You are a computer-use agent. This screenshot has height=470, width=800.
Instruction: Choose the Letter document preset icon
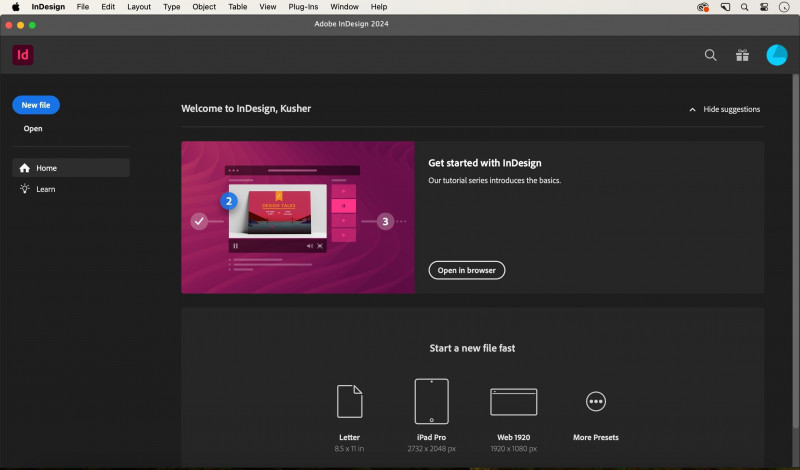(x=350, y=401)
